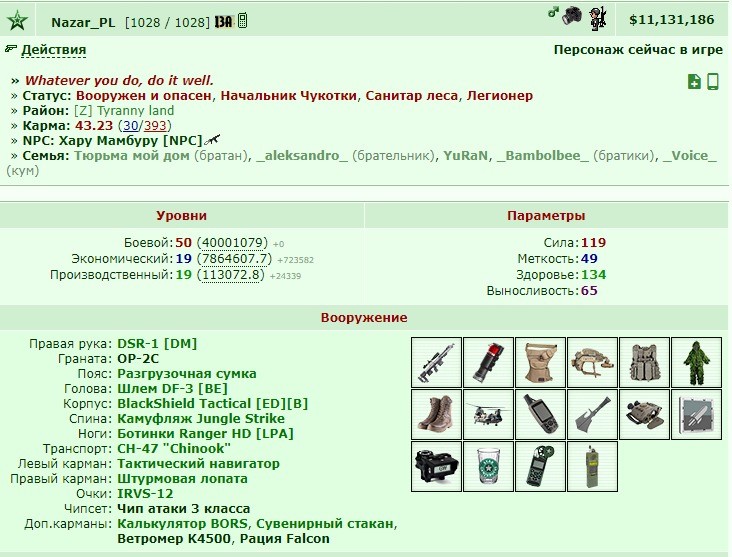
Task: Open the Ranger HD boots thumbnail
Action: [x=436, y=415]
